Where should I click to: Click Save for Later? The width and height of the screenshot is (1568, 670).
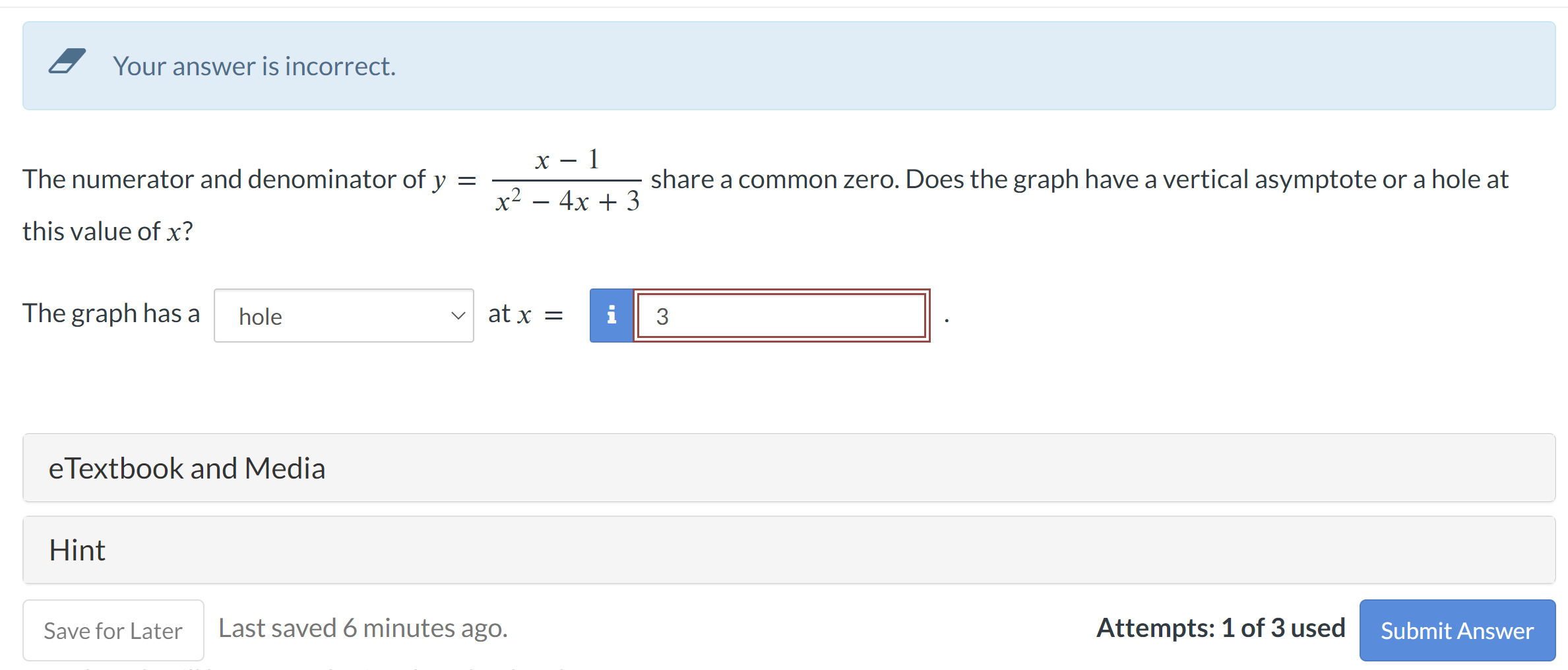(x=112, y=630)
